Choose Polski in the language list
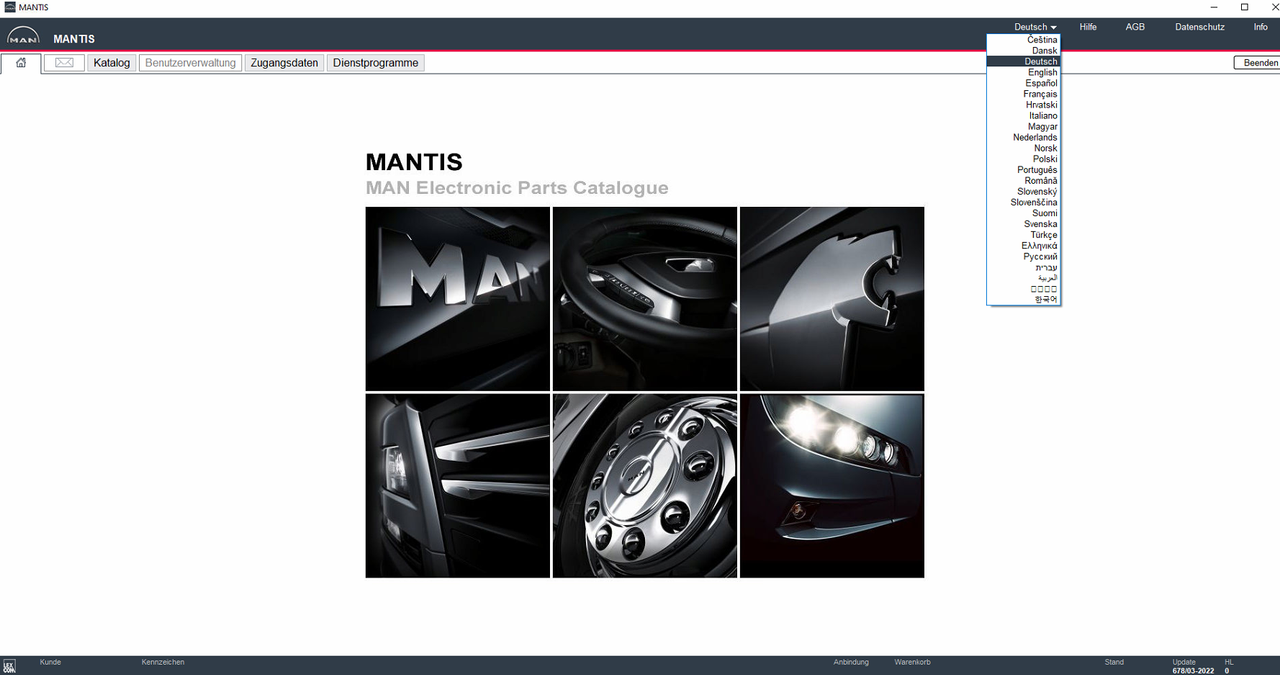1280x675 pixels. (x=1024, y=159)
